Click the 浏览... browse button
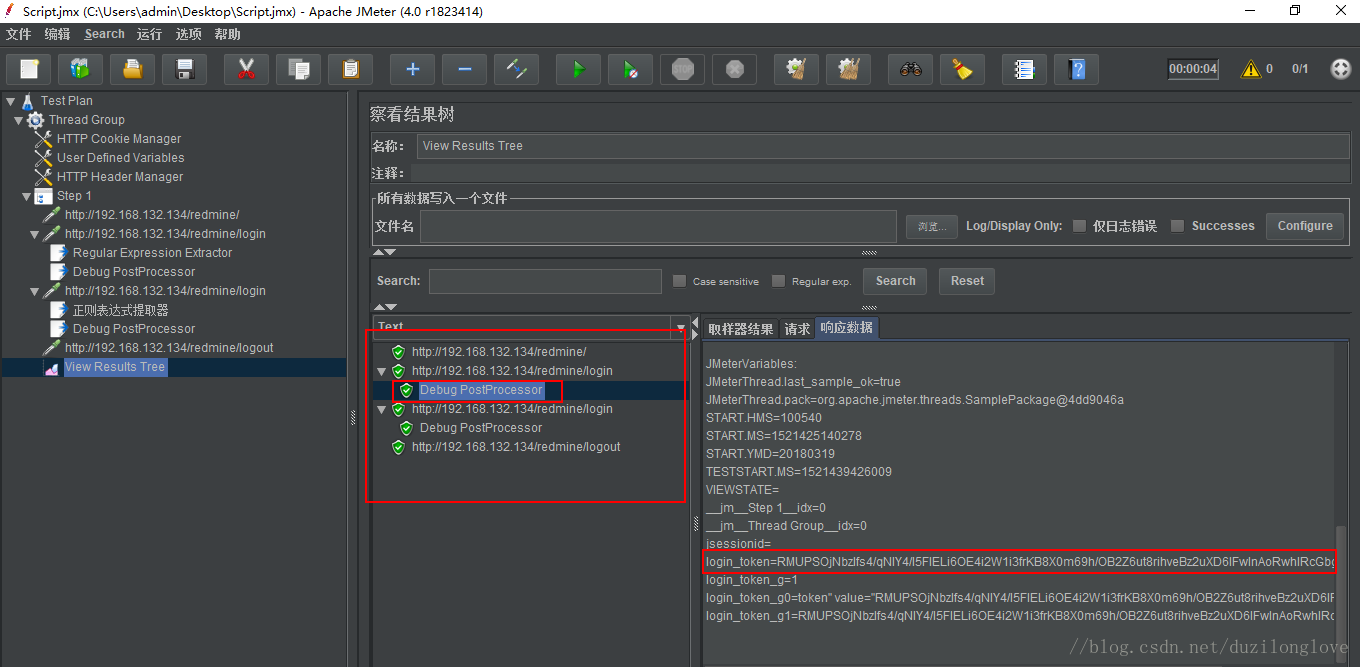This screenshot has height=667, width=1360. click(932, 227)
